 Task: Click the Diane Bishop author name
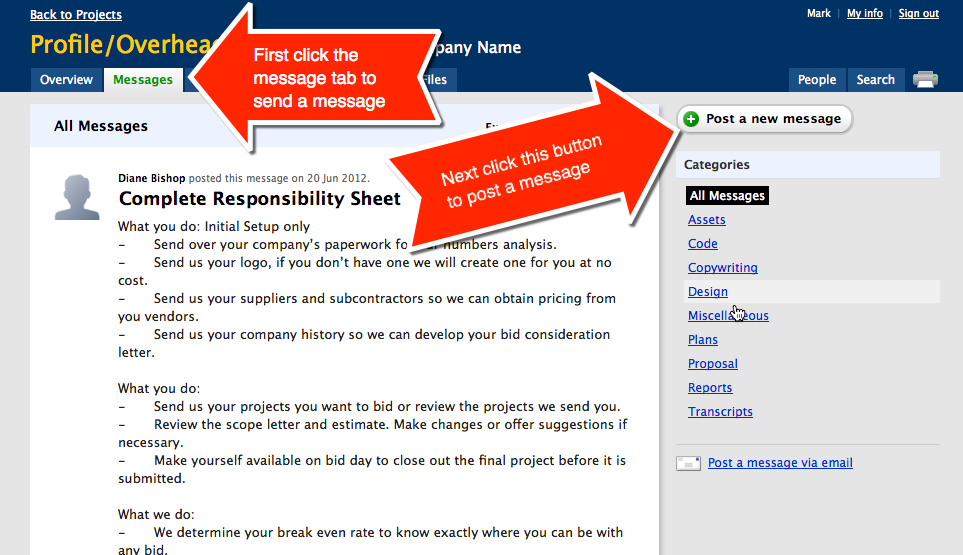pyautogui.click(x=152, y=178)
